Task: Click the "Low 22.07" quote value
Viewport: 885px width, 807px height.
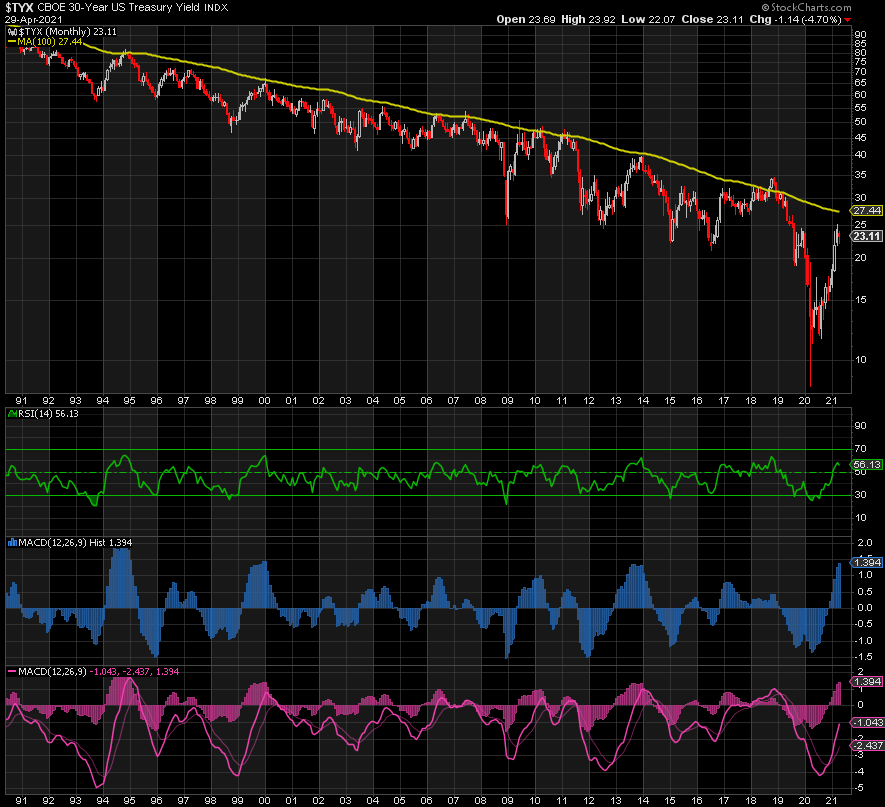Action: click(648, 19)
